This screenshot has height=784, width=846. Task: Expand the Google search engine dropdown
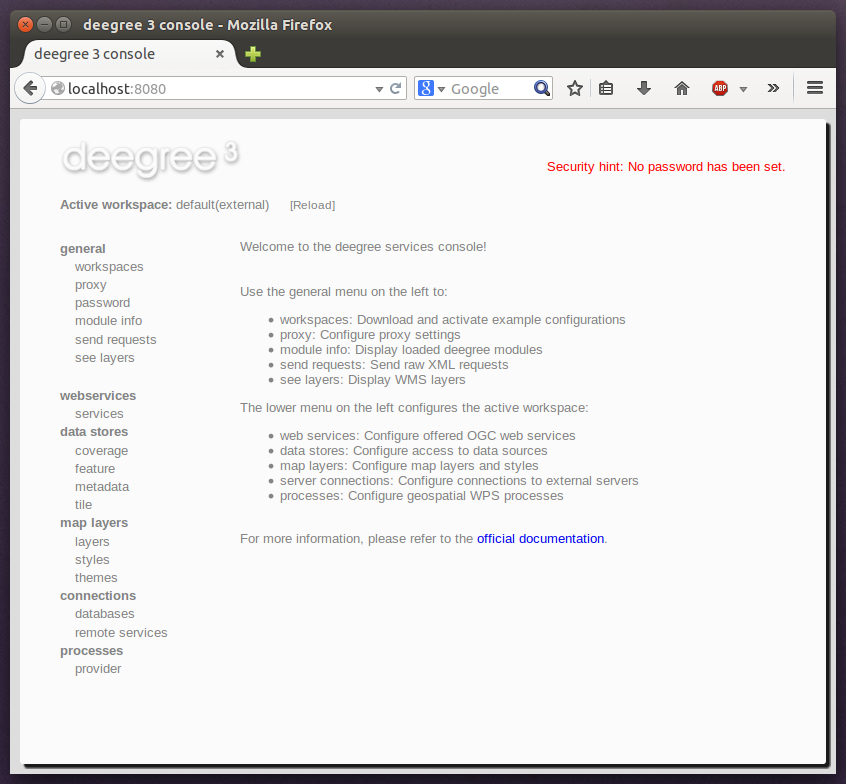(x=442, y=88)
